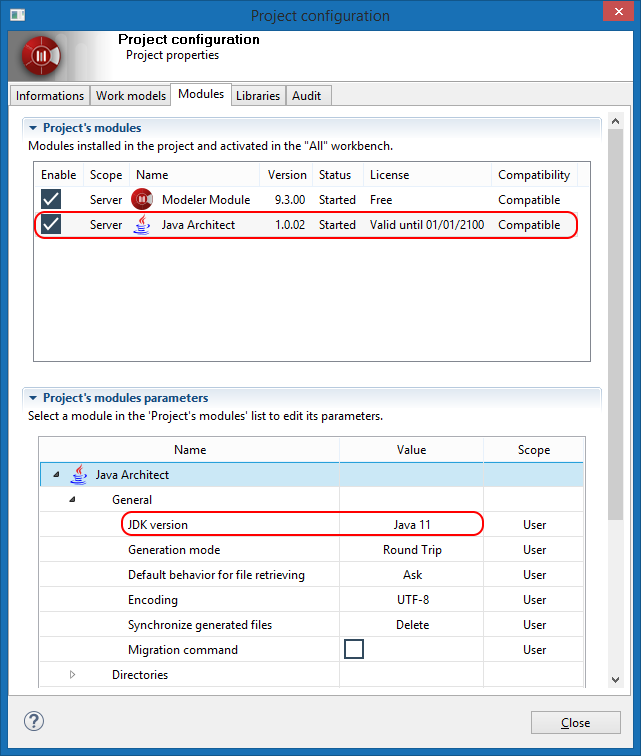Collapse the General parameters group
This screenshot has height=756, width=641.
tap(72, 500)
